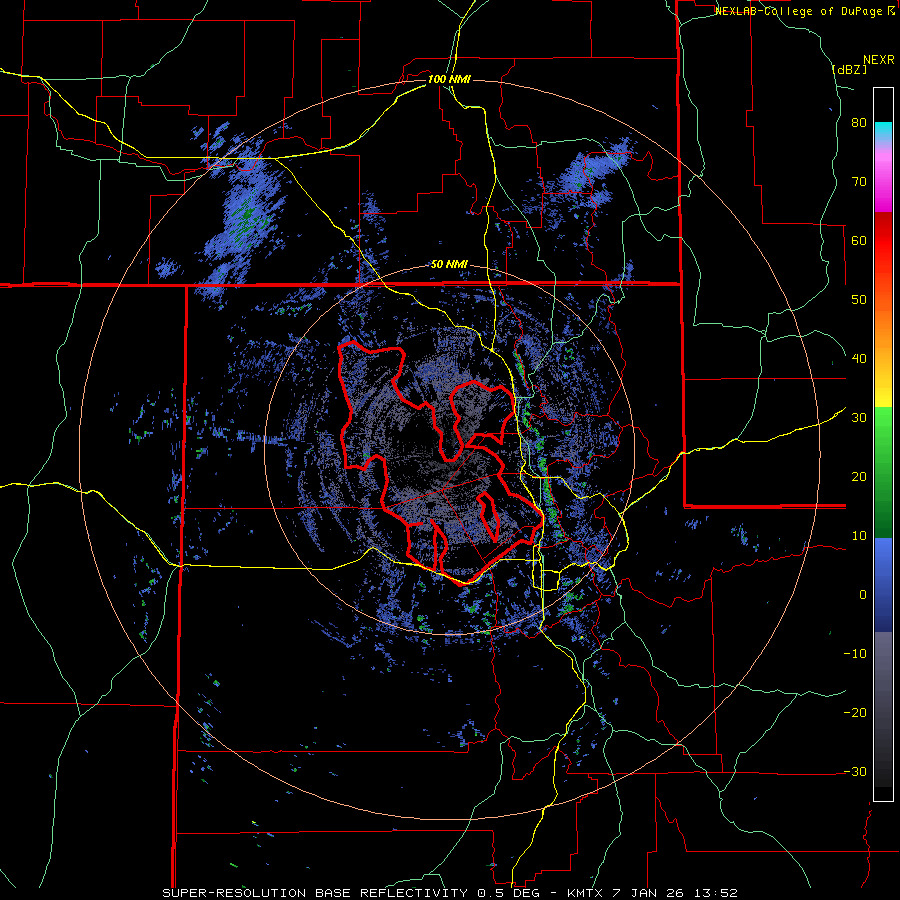
Task: Click the -20 value on dBZ scale
Action: coord(855,713)
